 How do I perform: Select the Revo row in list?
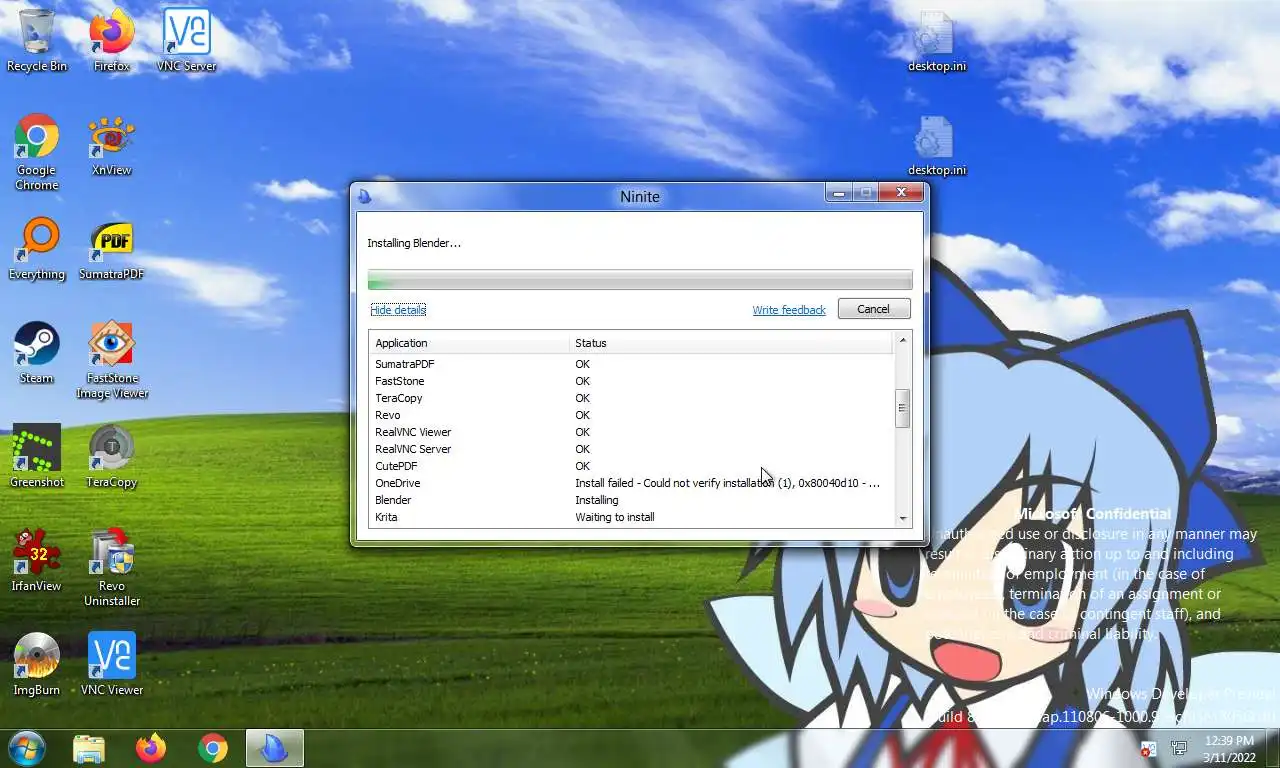coord(630,415)
